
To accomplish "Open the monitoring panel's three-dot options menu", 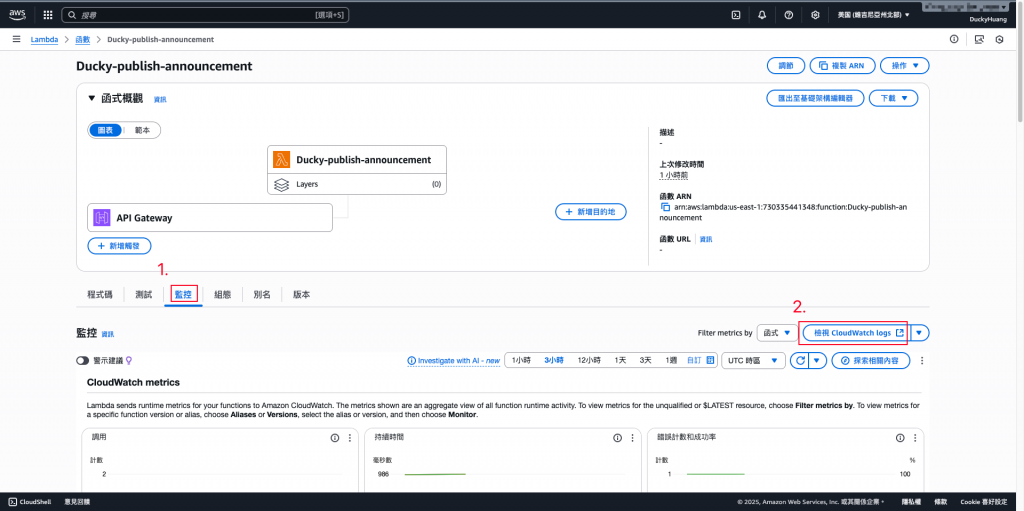I will click(x=922, y=360).
